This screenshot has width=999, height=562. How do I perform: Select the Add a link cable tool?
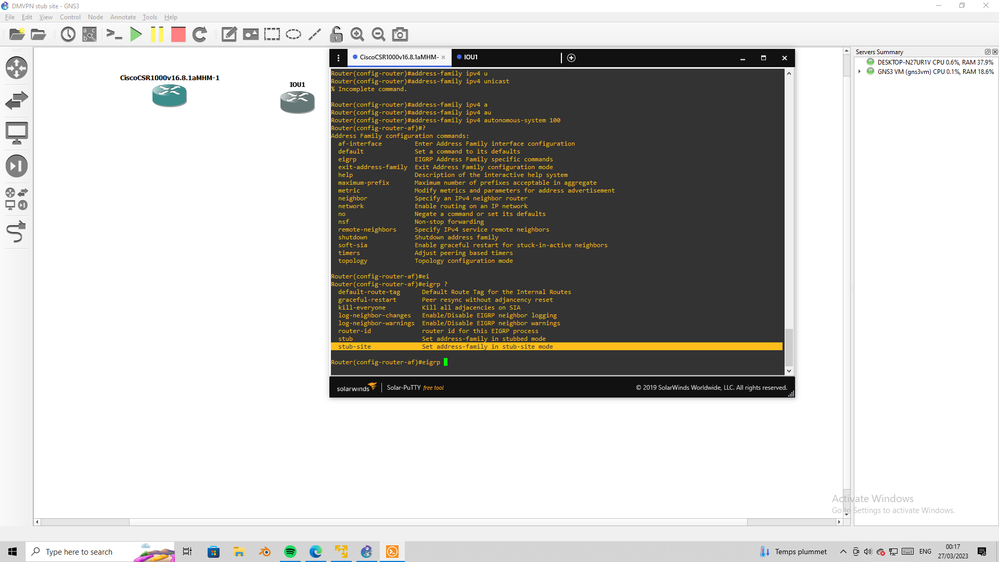(17, 232)
